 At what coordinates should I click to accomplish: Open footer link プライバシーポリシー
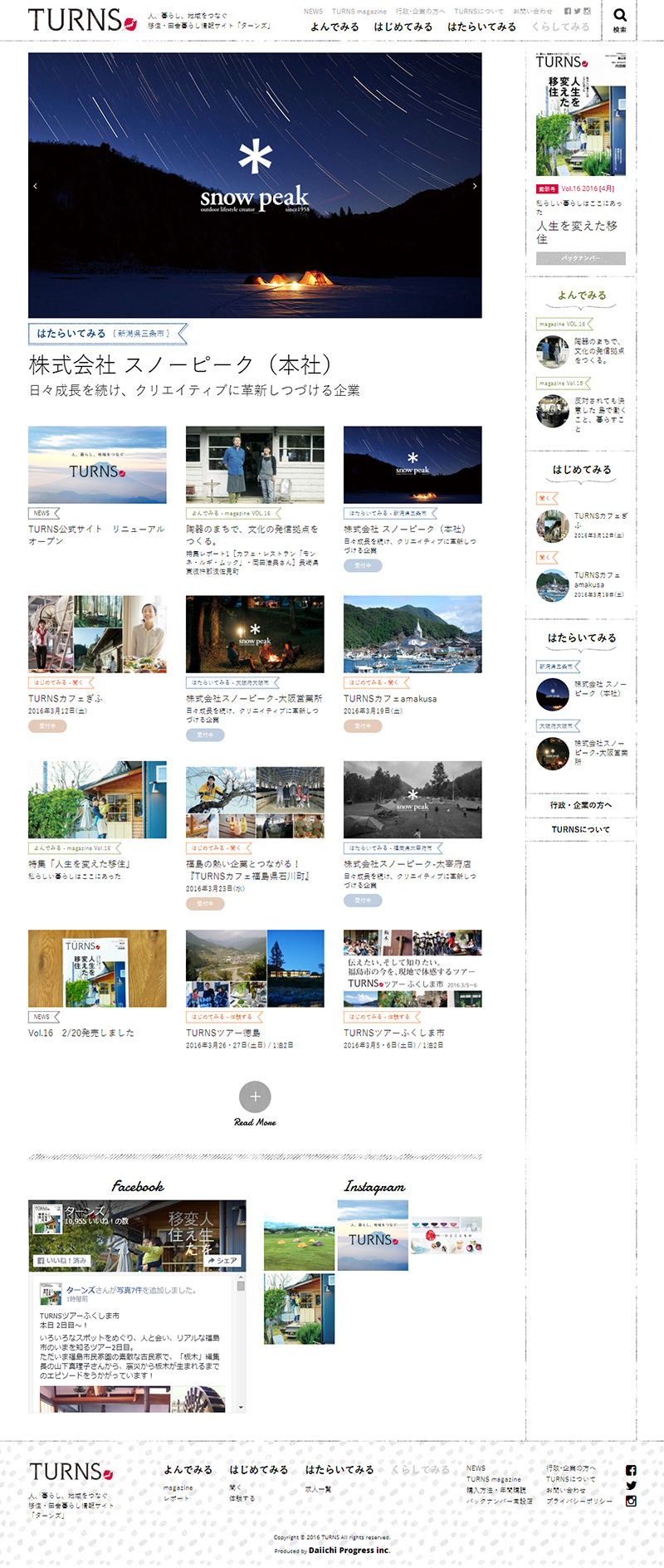(579, 1501)
